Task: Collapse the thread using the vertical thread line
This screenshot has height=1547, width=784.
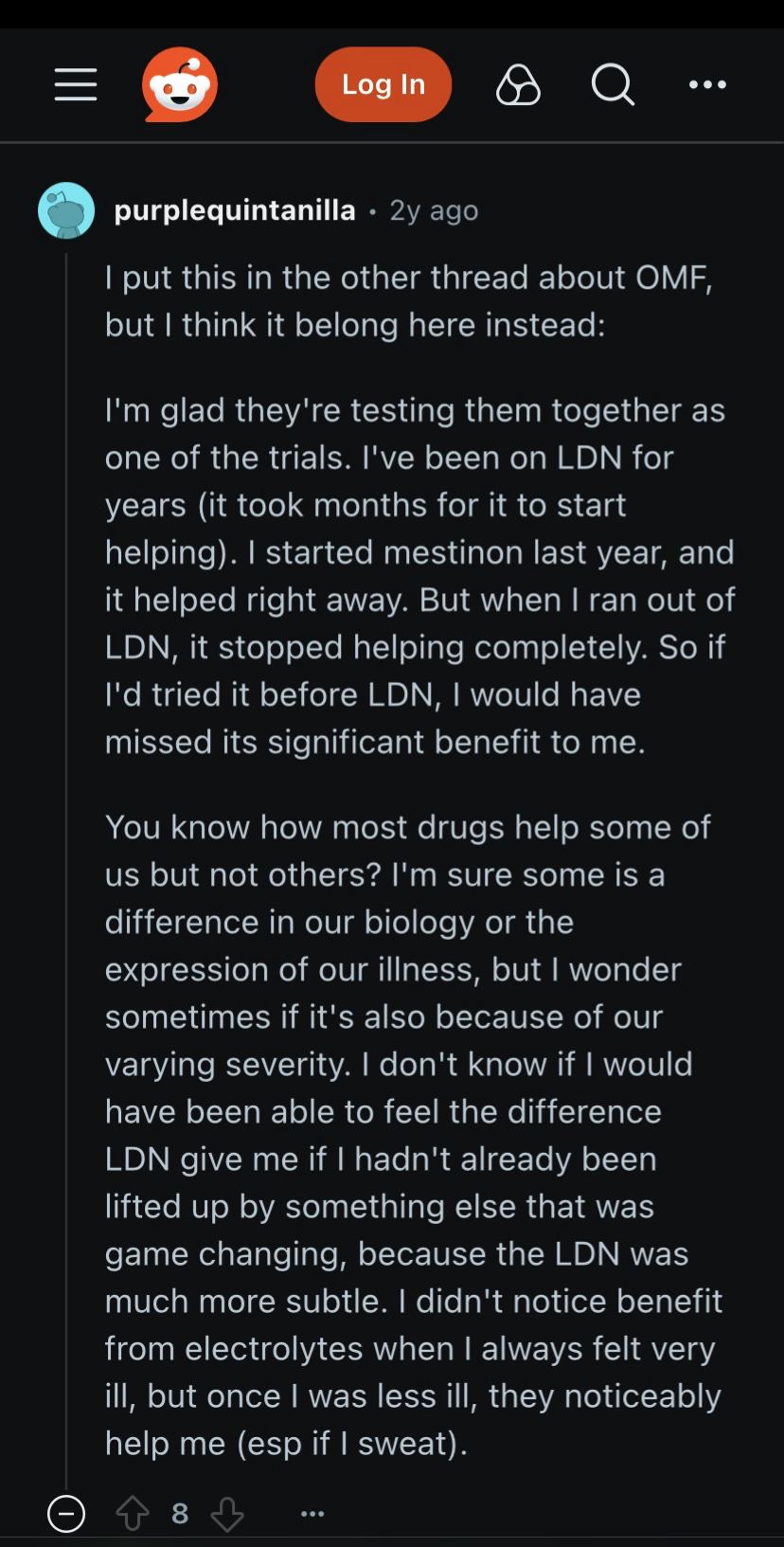Action: pos(66,853)
